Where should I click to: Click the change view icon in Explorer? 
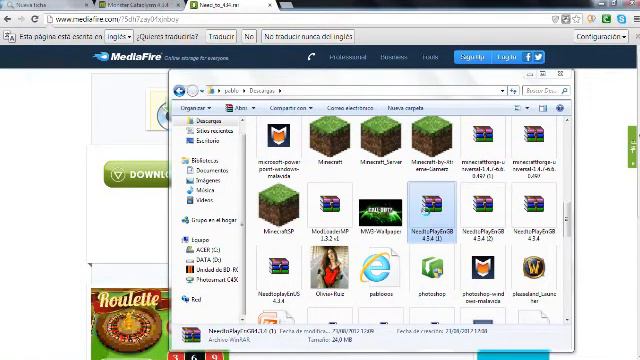point(518,108)
